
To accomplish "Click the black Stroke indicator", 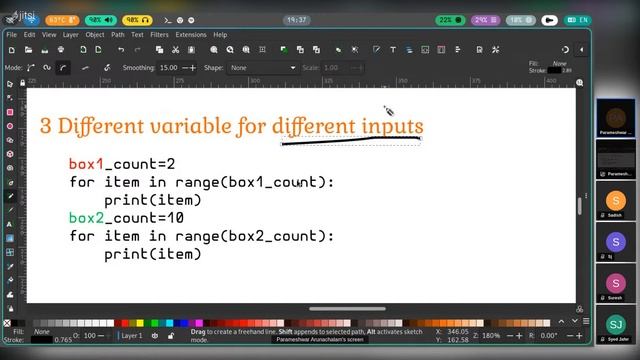I will [42, 340].
